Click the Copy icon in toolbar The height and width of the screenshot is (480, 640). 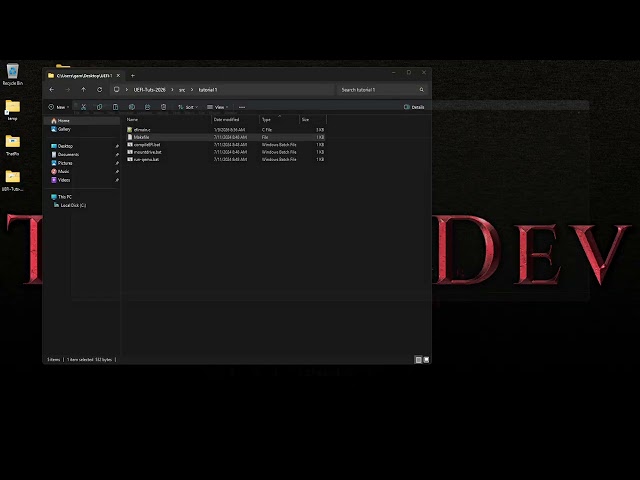point(99,107)
